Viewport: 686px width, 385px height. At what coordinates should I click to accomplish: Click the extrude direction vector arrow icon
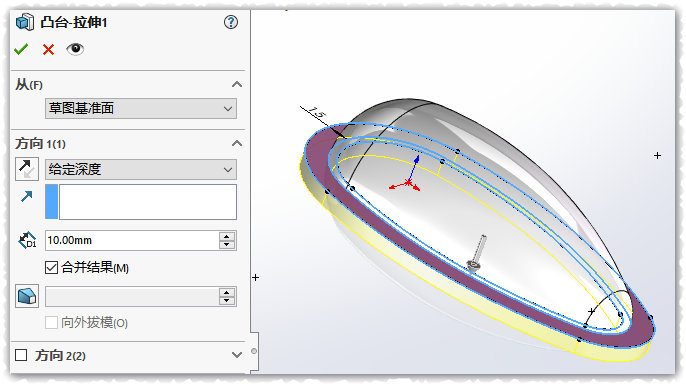point(27,196)
